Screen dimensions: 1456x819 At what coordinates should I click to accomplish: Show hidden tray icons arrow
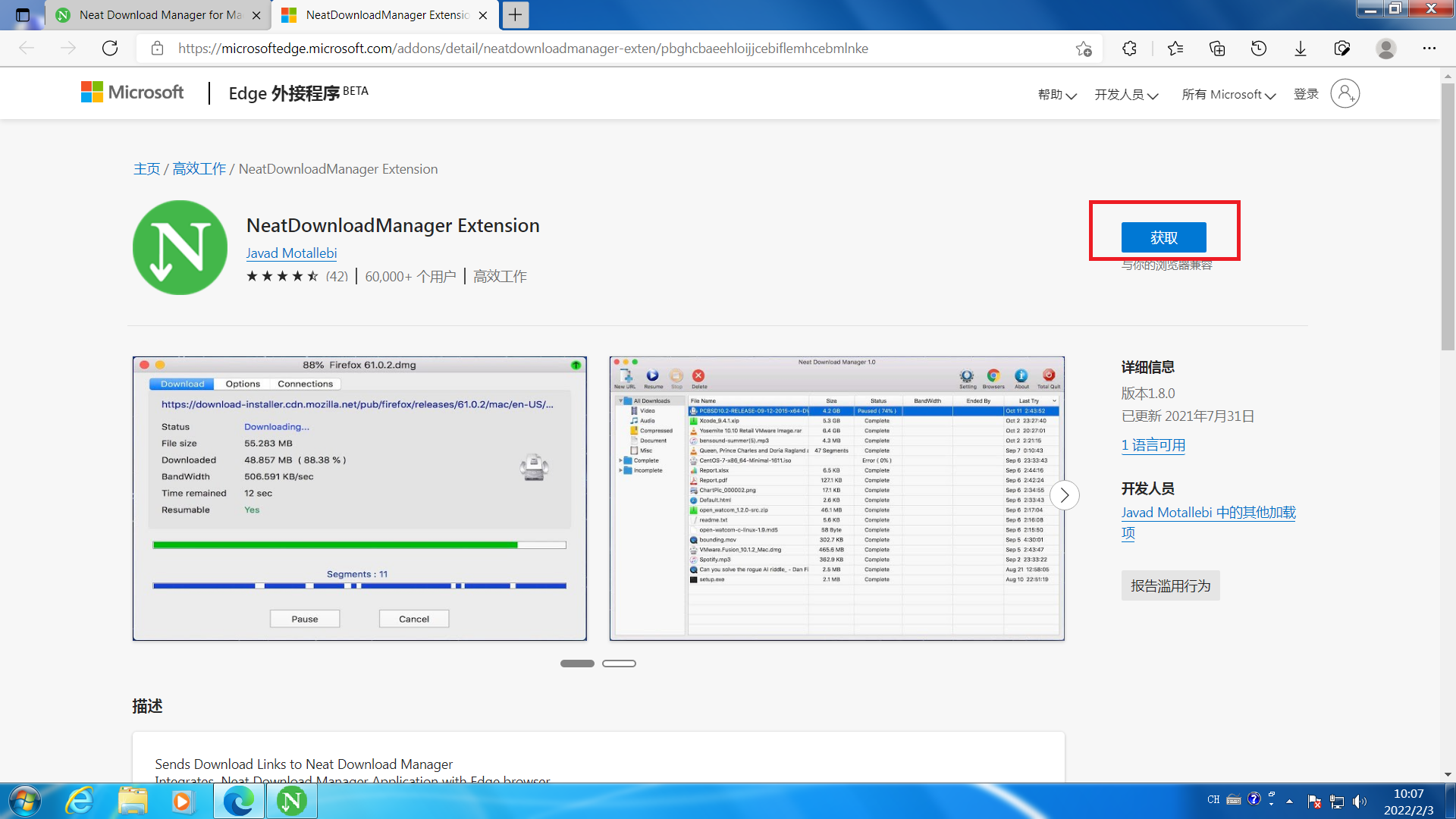point(1289,802)
